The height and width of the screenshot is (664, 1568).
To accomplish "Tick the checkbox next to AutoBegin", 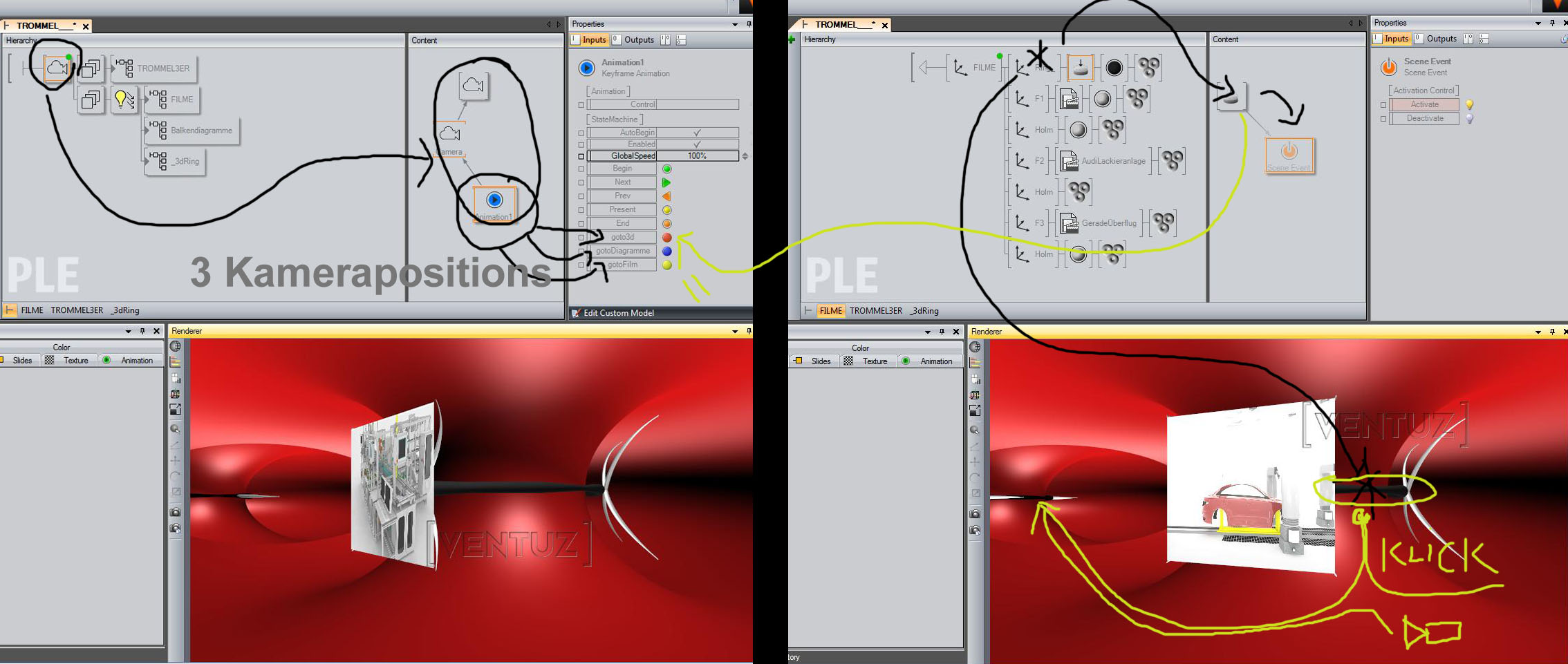I will 581,133.
